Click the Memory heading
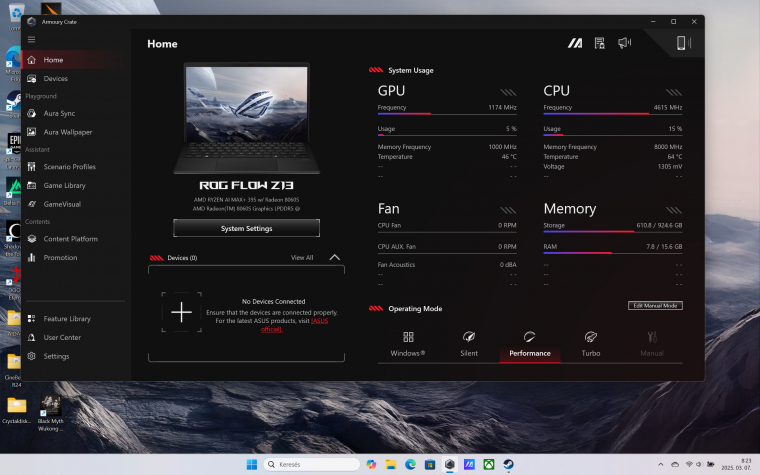This screenshot has width=760, height=475. (x=570, y=208)
